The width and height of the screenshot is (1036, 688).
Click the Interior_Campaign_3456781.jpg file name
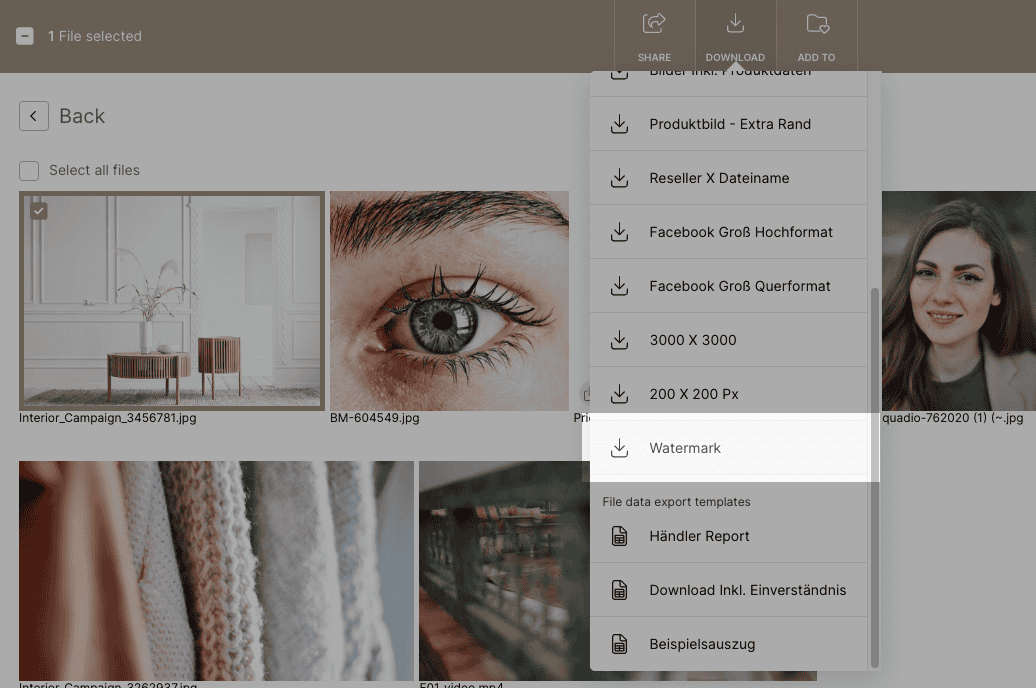coord(108,418)
